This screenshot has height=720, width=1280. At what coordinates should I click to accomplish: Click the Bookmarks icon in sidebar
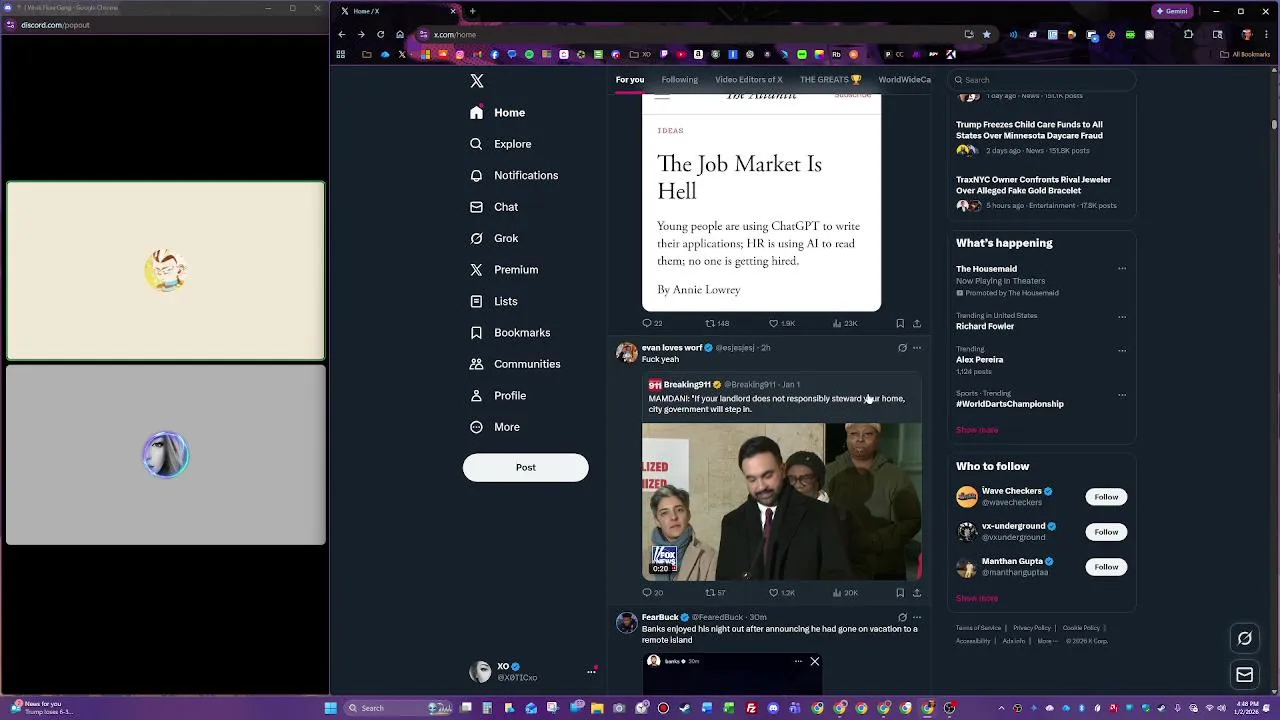pos(476,332)
